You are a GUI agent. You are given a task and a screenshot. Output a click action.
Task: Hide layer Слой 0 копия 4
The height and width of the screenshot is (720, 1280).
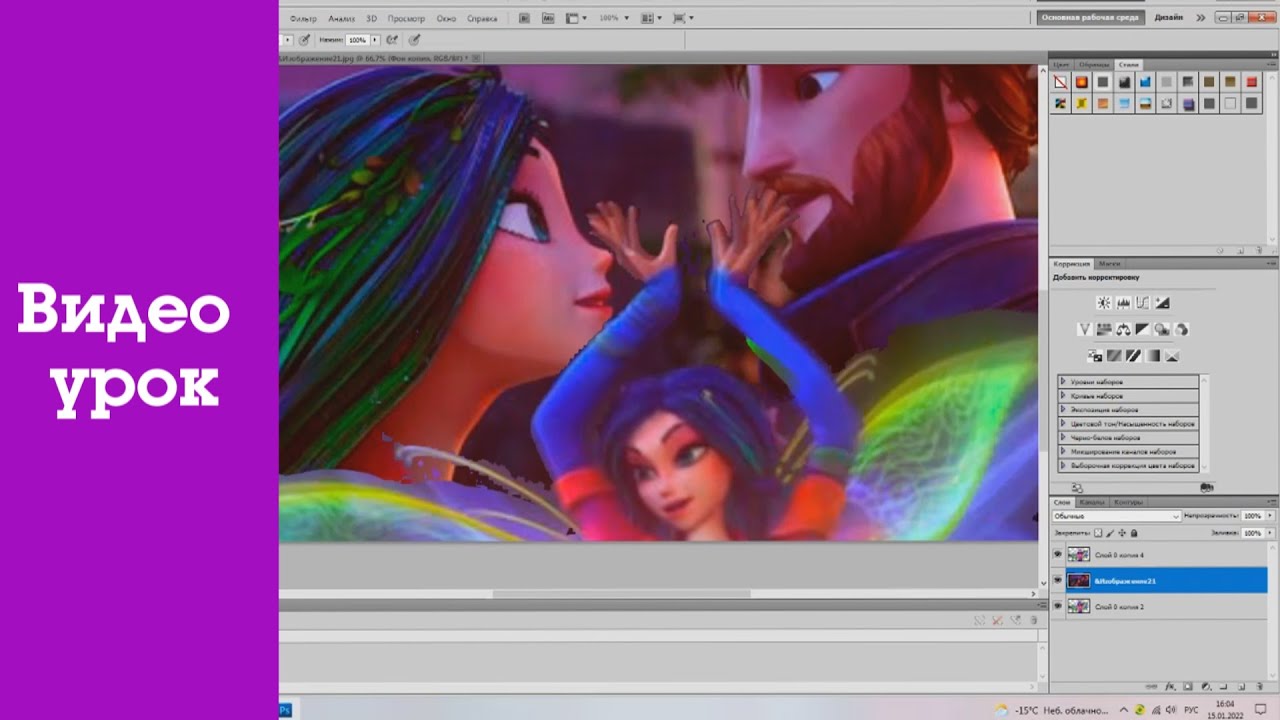(x=1058, y=554)
